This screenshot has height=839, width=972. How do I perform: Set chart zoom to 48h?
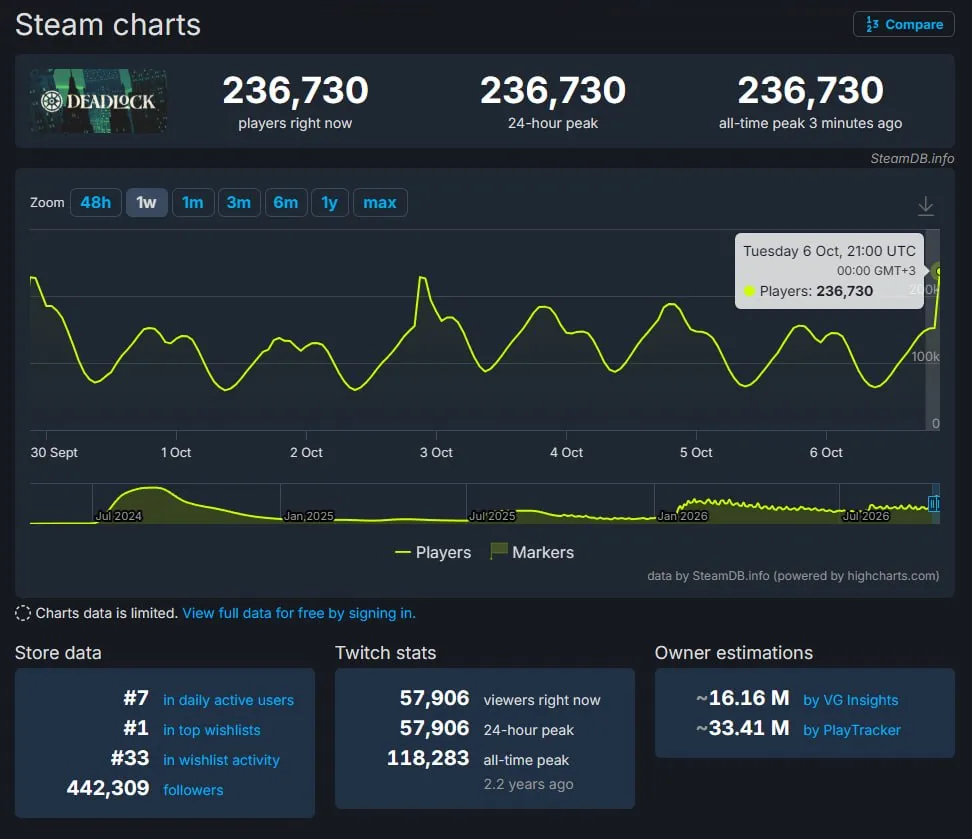tap(95, 203)
